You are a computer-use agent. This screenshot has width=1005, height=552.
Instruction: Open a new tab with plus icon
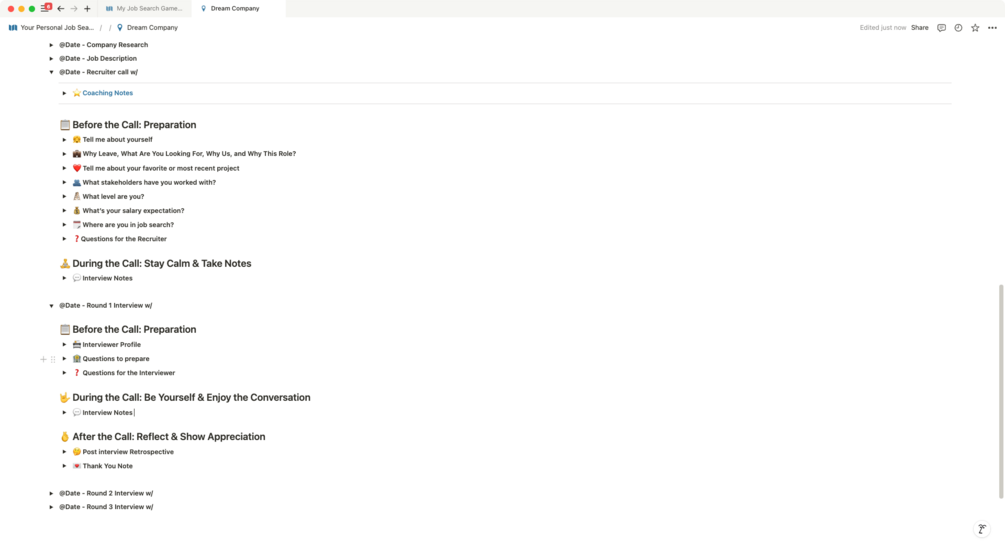[87, 9]
